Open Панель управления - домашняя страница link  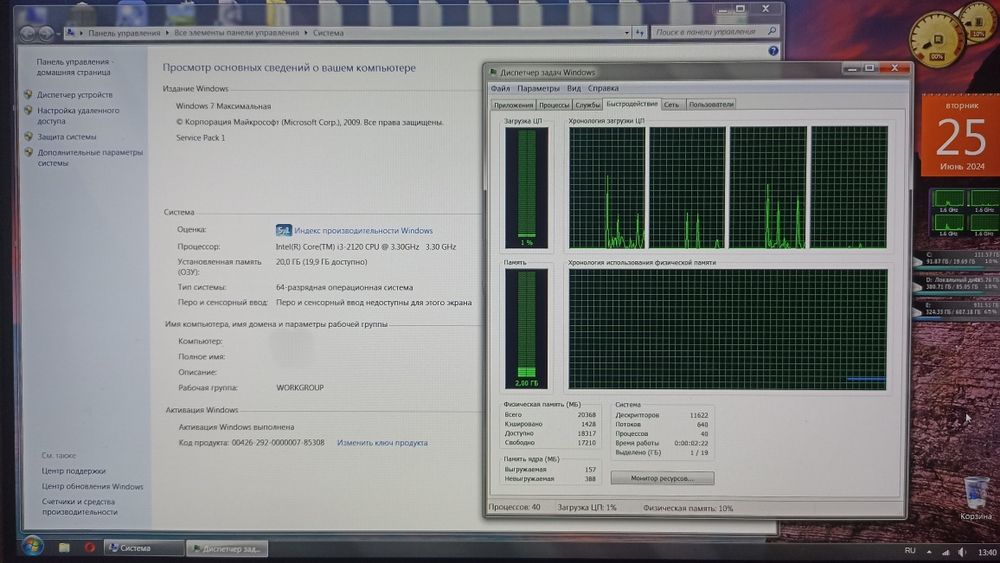pyautogui.click(x=75, y=67)
